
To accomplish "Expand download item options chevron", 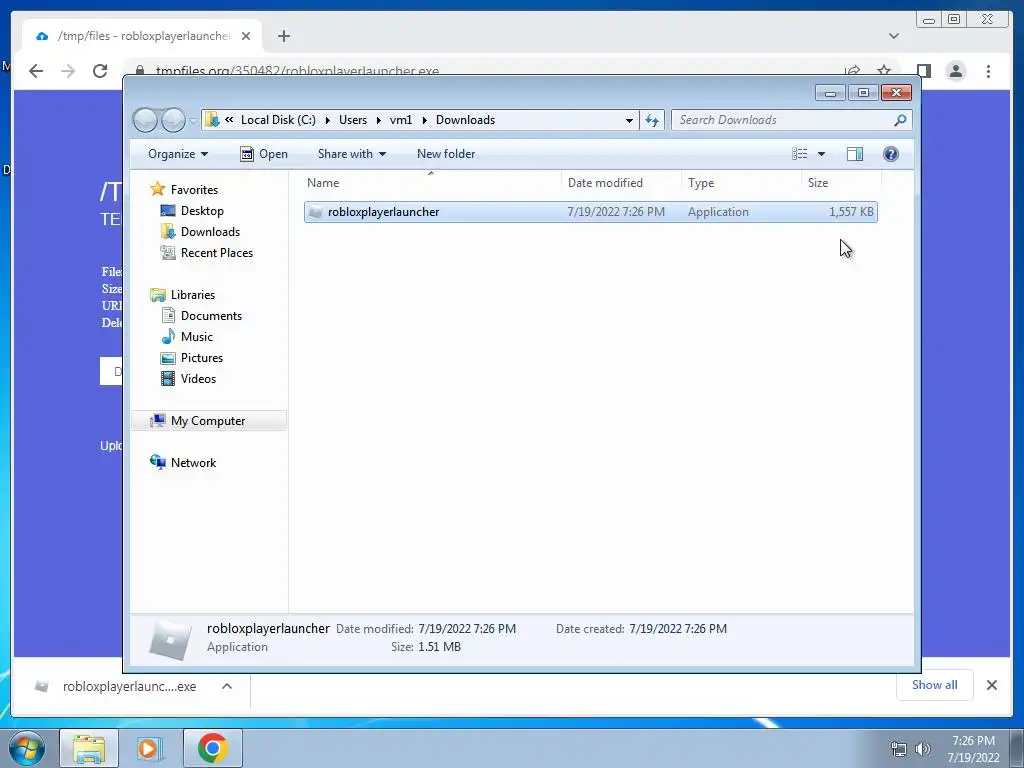I will pyautogui.click(x=227, y=686).
